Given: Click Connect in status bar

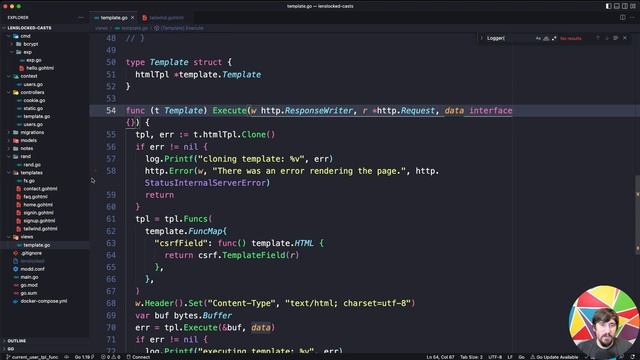Looking at the screenshot, I should click(138, 357).
